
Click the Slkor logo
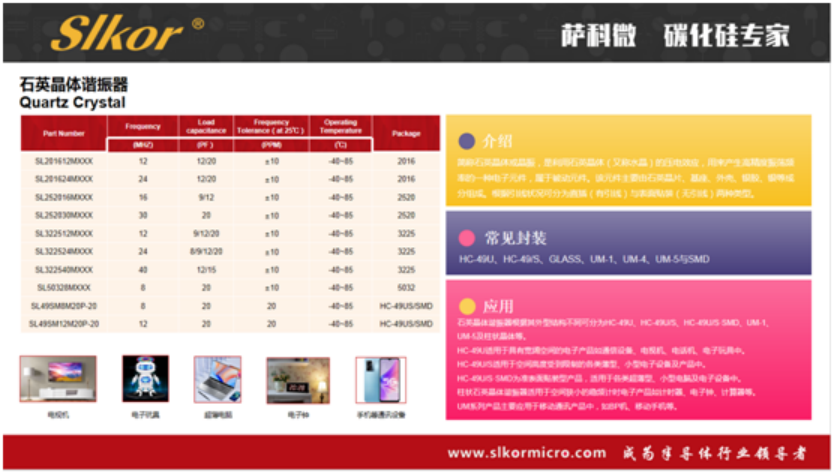coord(117,33)
